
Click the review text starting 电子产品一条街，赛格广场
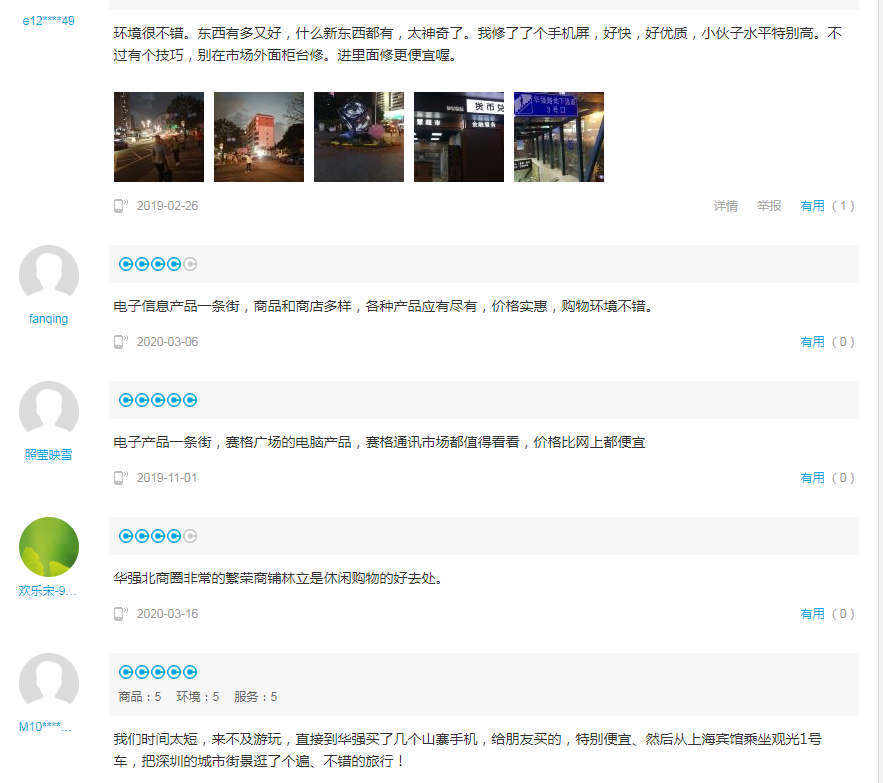[379, 442]
